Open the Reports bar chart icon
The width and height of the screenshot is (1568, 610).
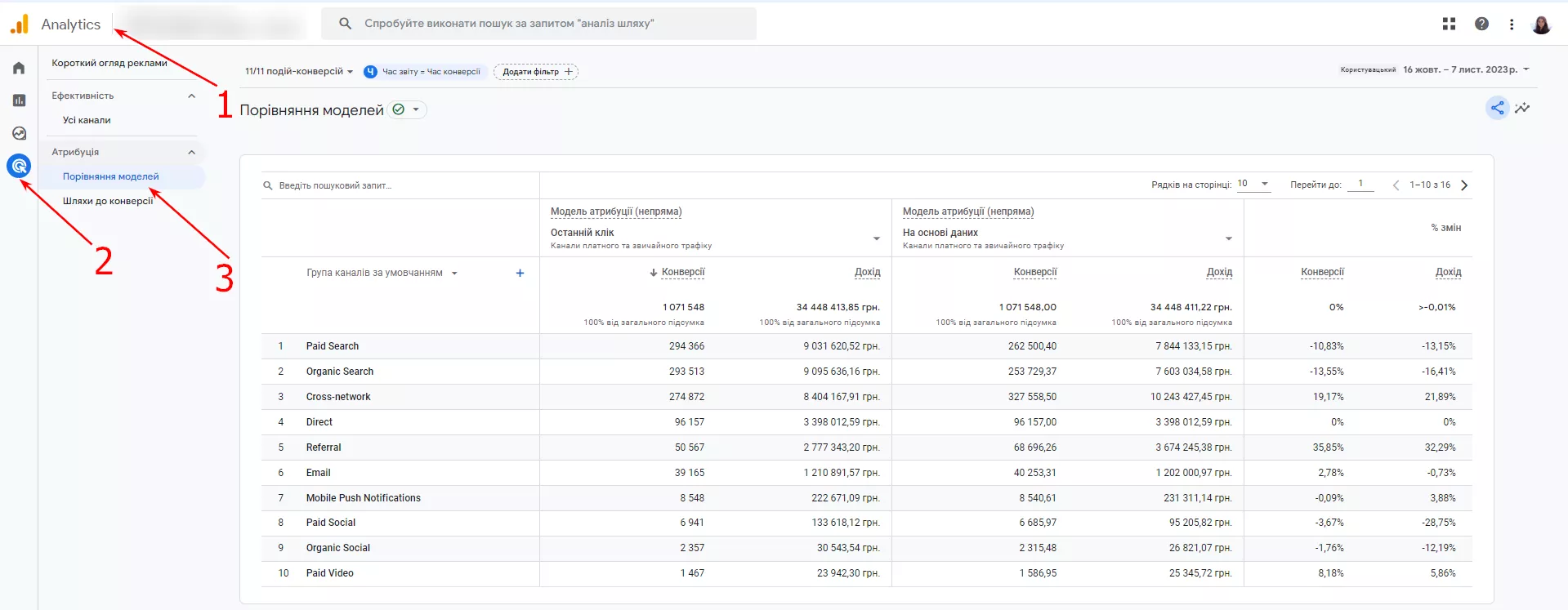click(19, 100)
